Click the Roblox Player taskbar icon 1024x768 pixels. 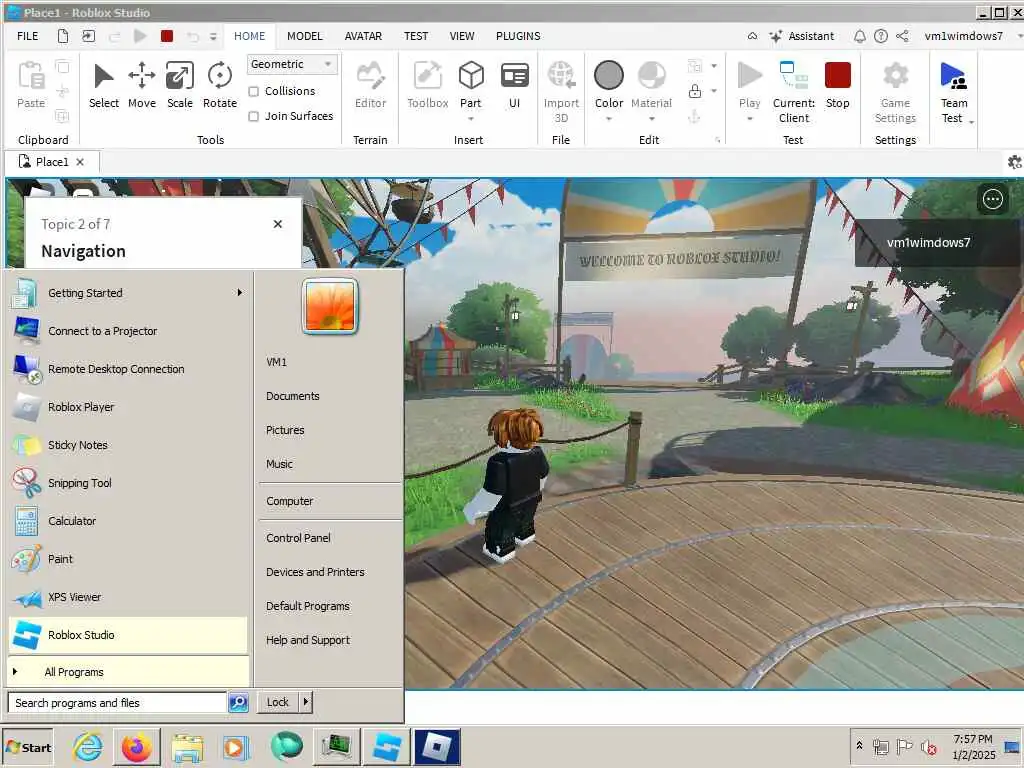(437, 747)
